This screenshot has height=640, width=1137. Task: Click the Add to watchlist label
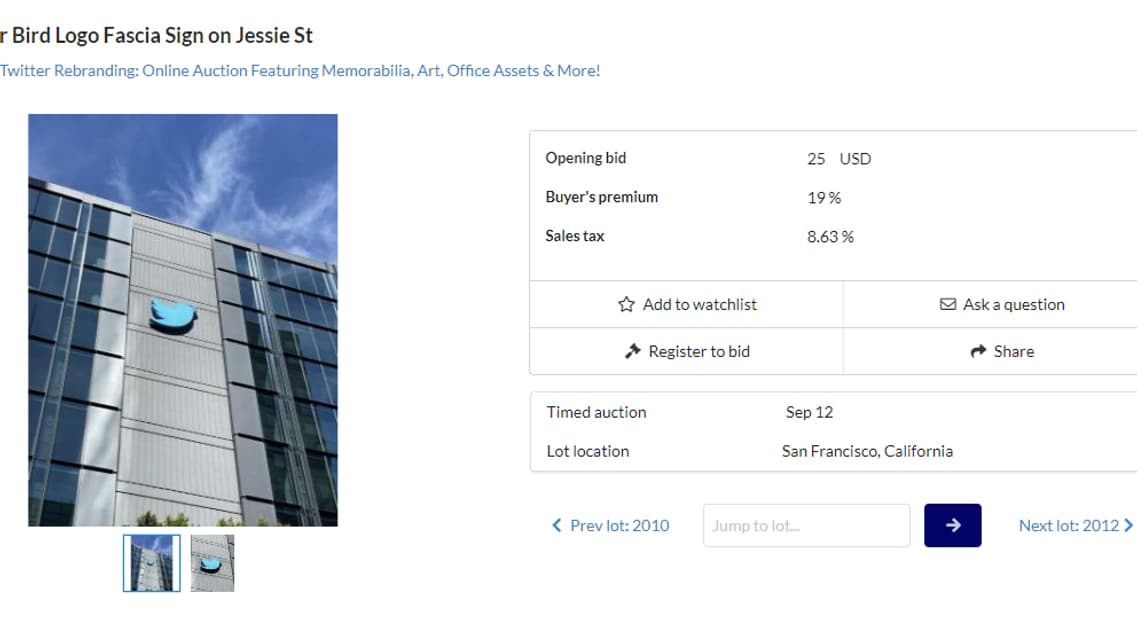(700, 304)
